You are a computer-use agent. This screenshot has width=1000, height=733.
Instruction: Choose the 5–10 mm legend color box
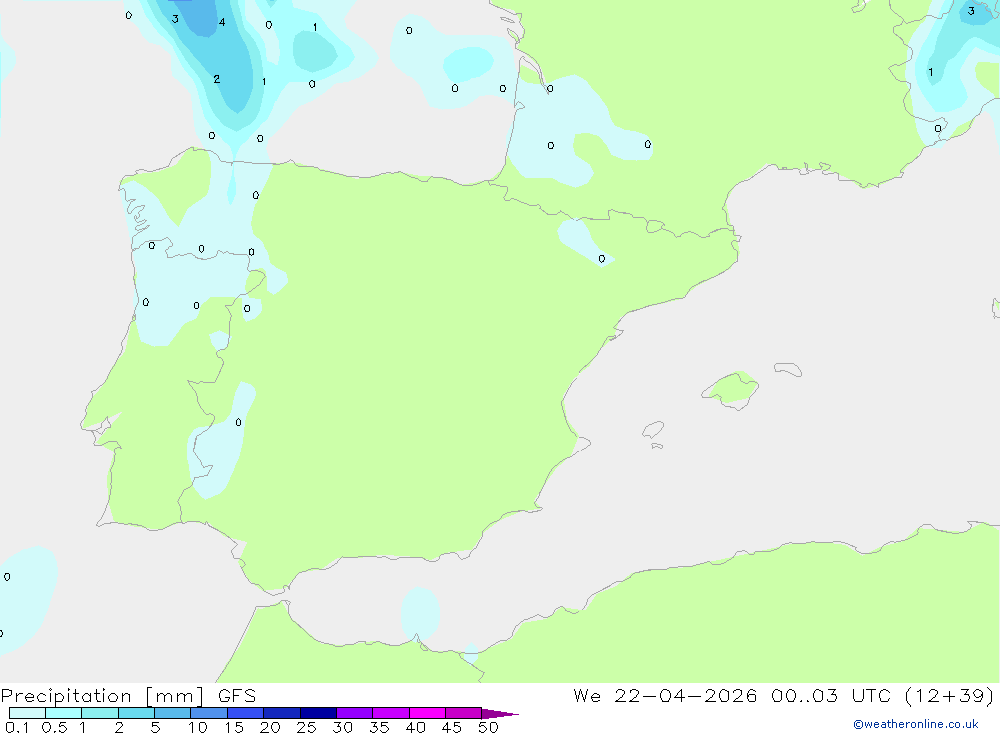[x=173, y=713]
